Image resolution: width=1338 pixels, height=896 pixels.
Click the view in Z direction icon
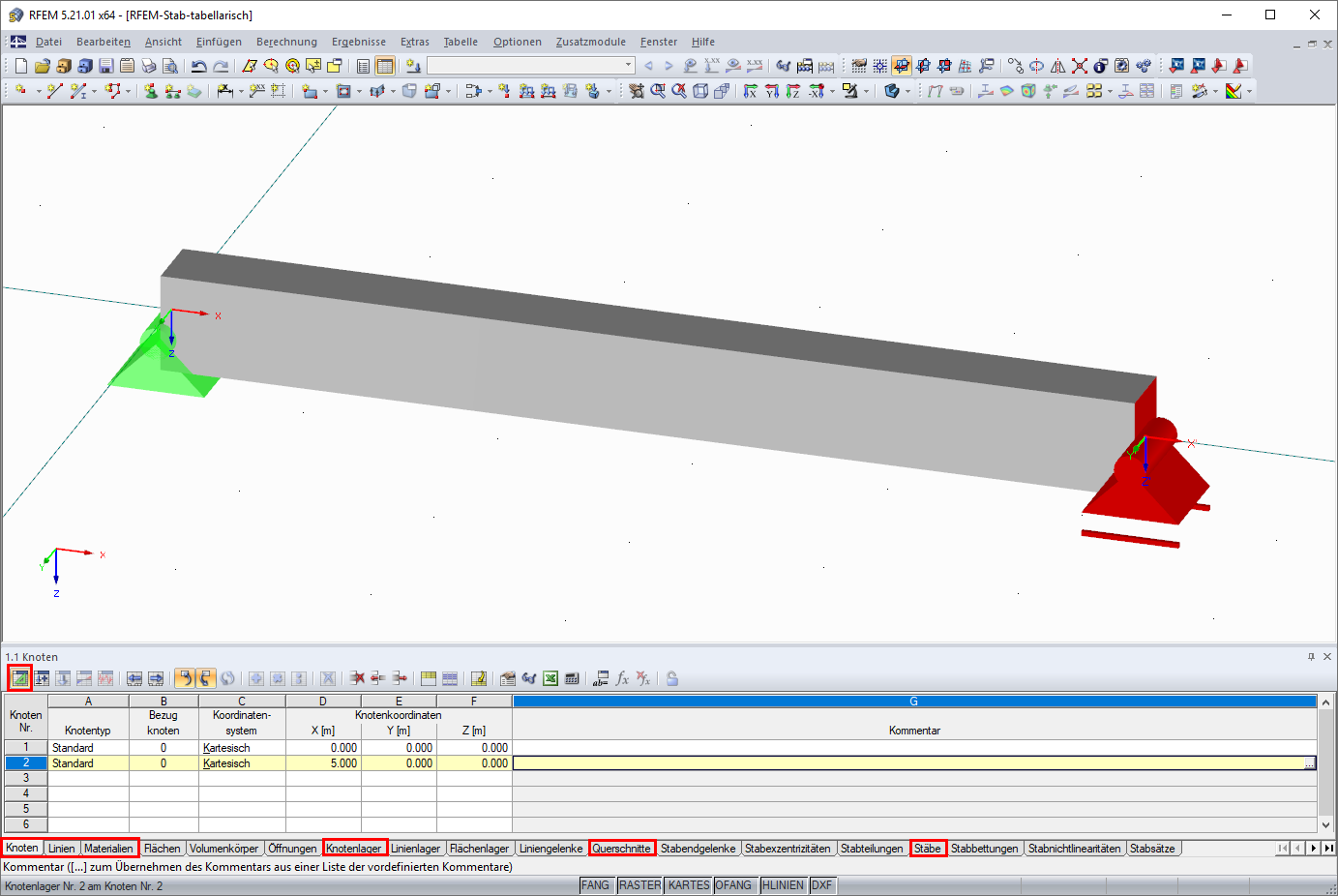pyautogui.click(x=792, y=91)
